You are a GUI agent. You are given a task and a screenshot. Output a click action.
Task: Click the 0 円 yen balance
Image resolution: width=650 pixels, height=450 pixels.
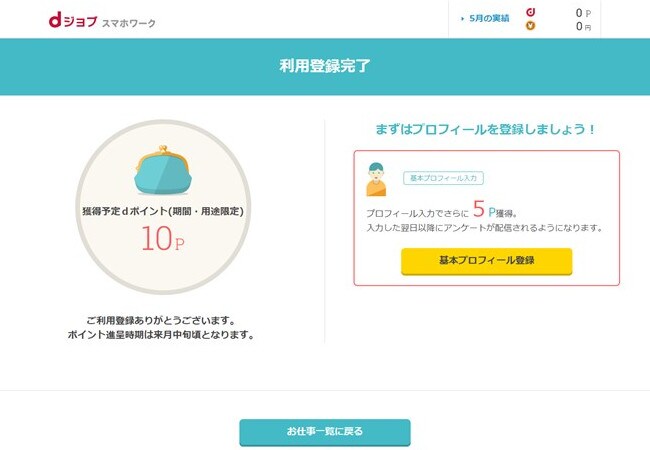pyautogui.click(x=583, y=27)
